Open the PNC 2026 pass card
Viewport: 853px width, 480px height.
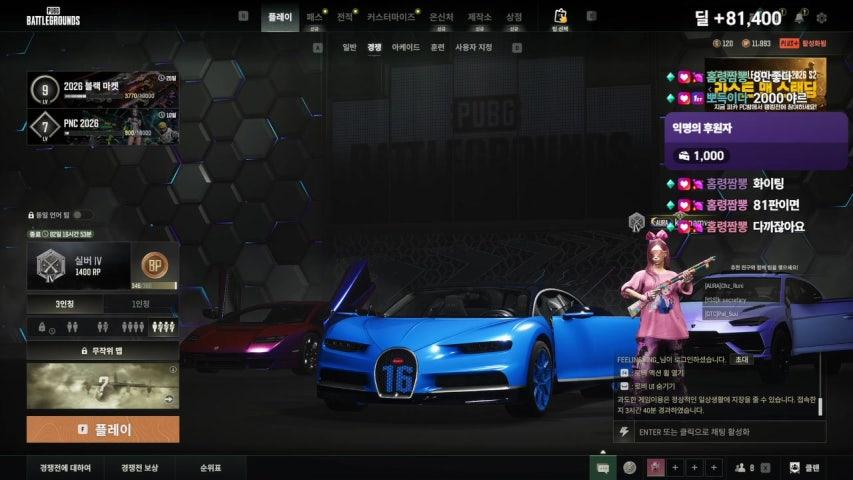coord(103,127)
